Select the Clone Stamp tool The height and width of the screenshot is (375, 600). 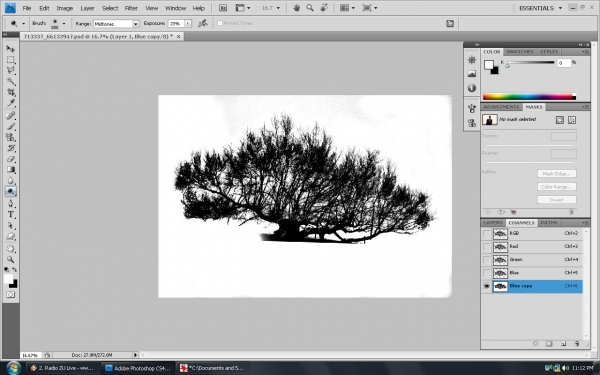(x=10, y=137)
